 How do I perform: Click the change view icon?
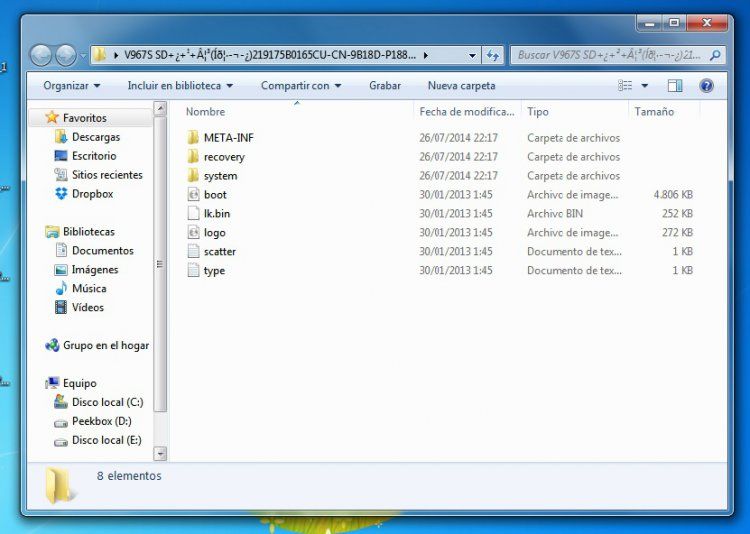point(625,86)
